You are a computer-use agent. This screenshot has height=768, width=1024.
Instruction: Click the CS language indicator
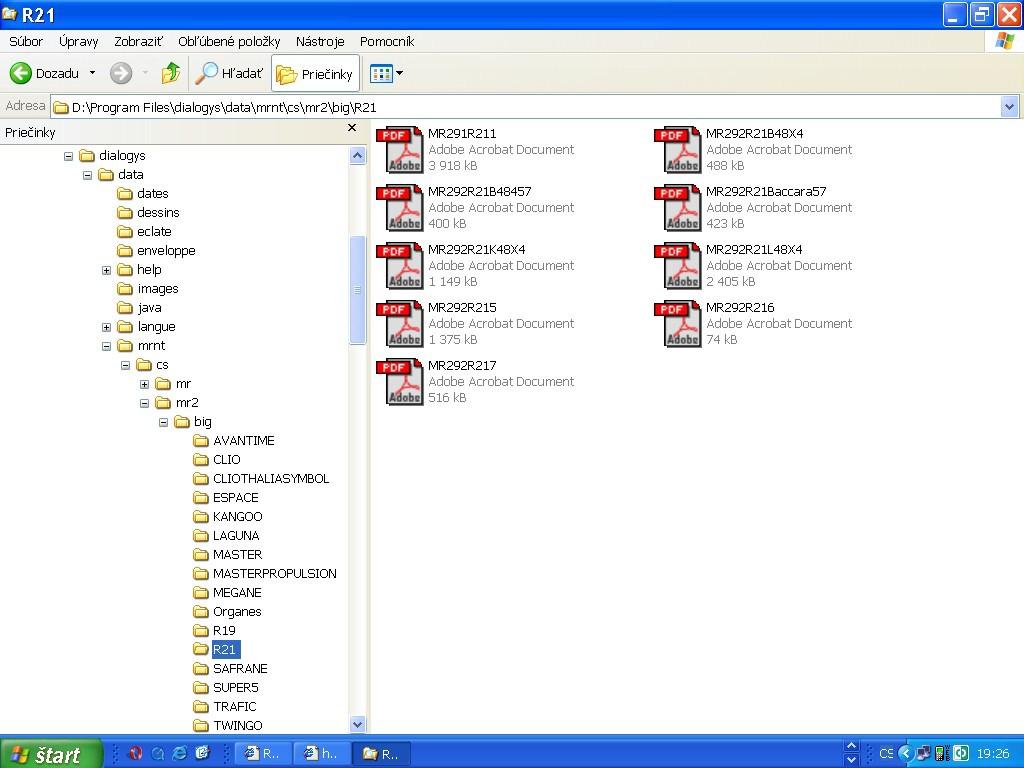pos(886,753)
